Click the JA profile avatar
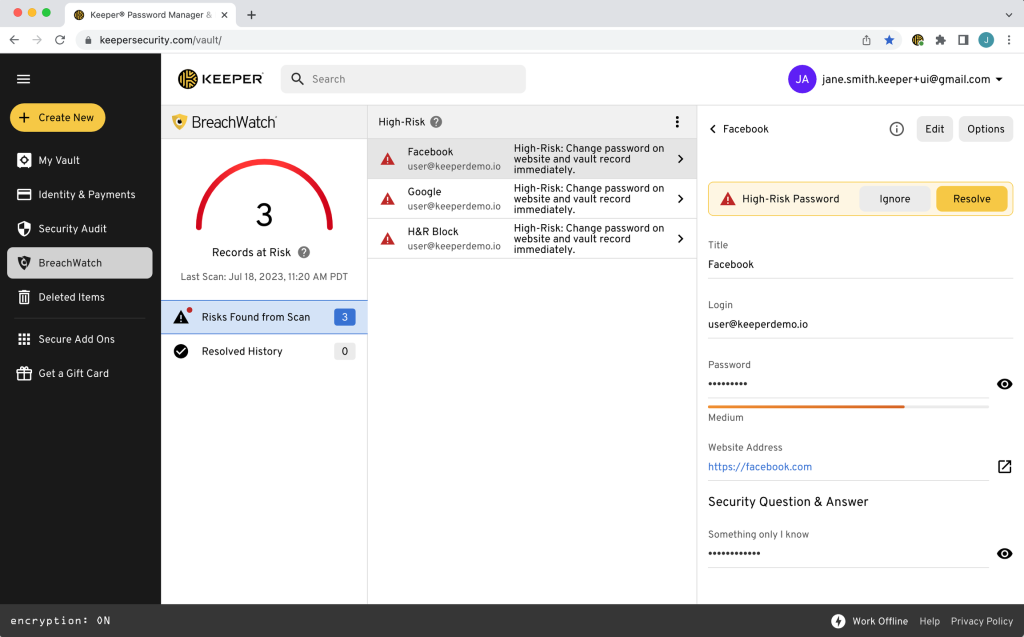 801,79
